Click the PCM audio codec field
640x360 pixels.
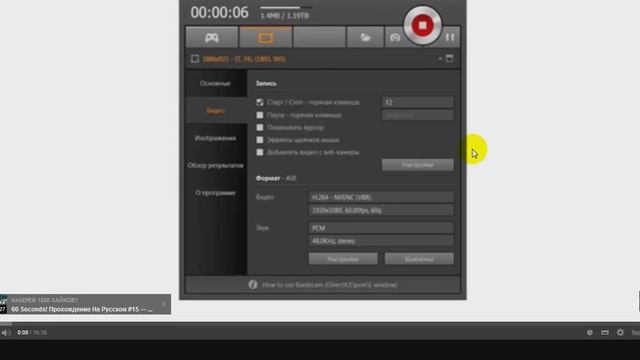click(381, 228)
